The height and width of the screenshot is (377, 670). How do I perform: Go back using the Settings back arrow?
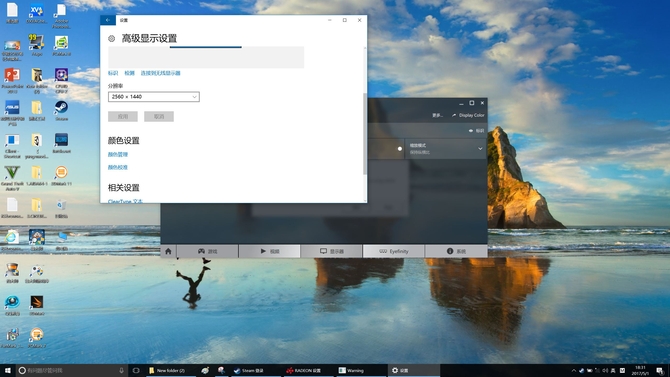[108, 20]
